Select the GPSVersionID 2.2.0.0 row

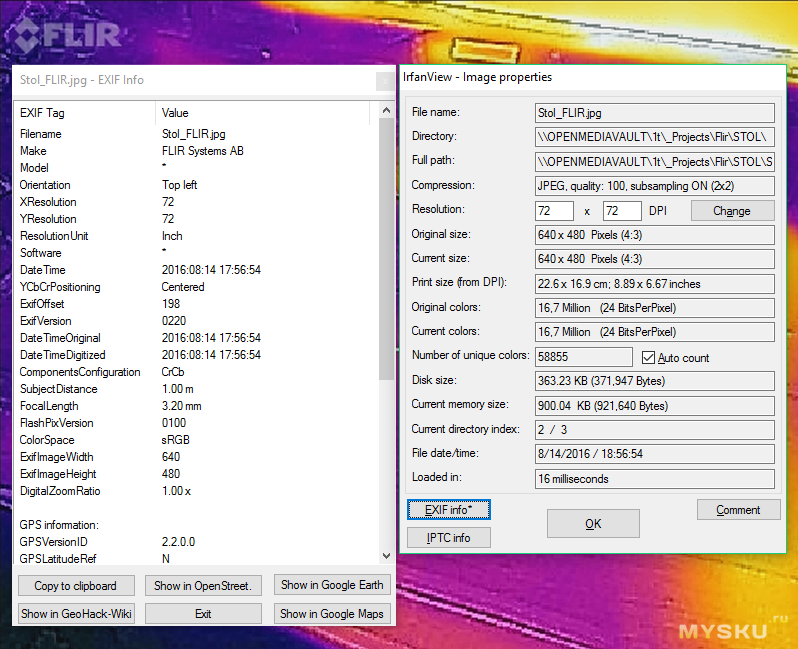tap(196, 542)
